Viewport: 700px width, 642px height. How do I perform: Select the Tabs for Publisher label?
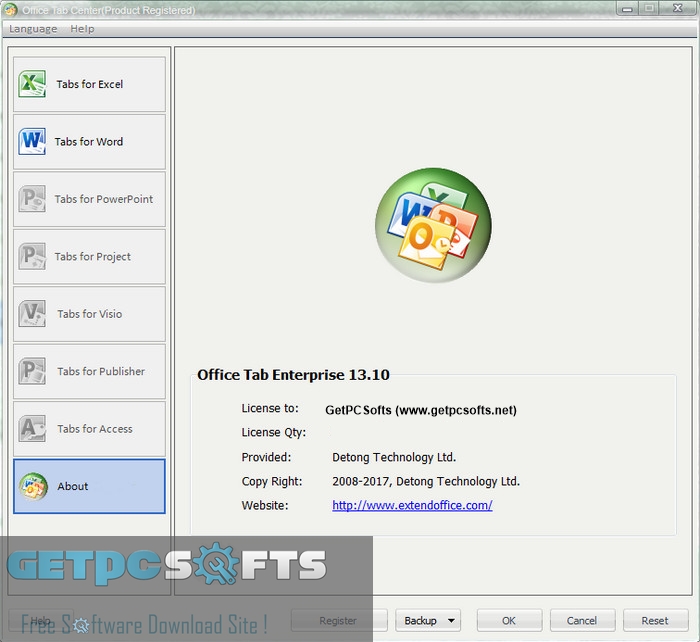tap(101, 371)
